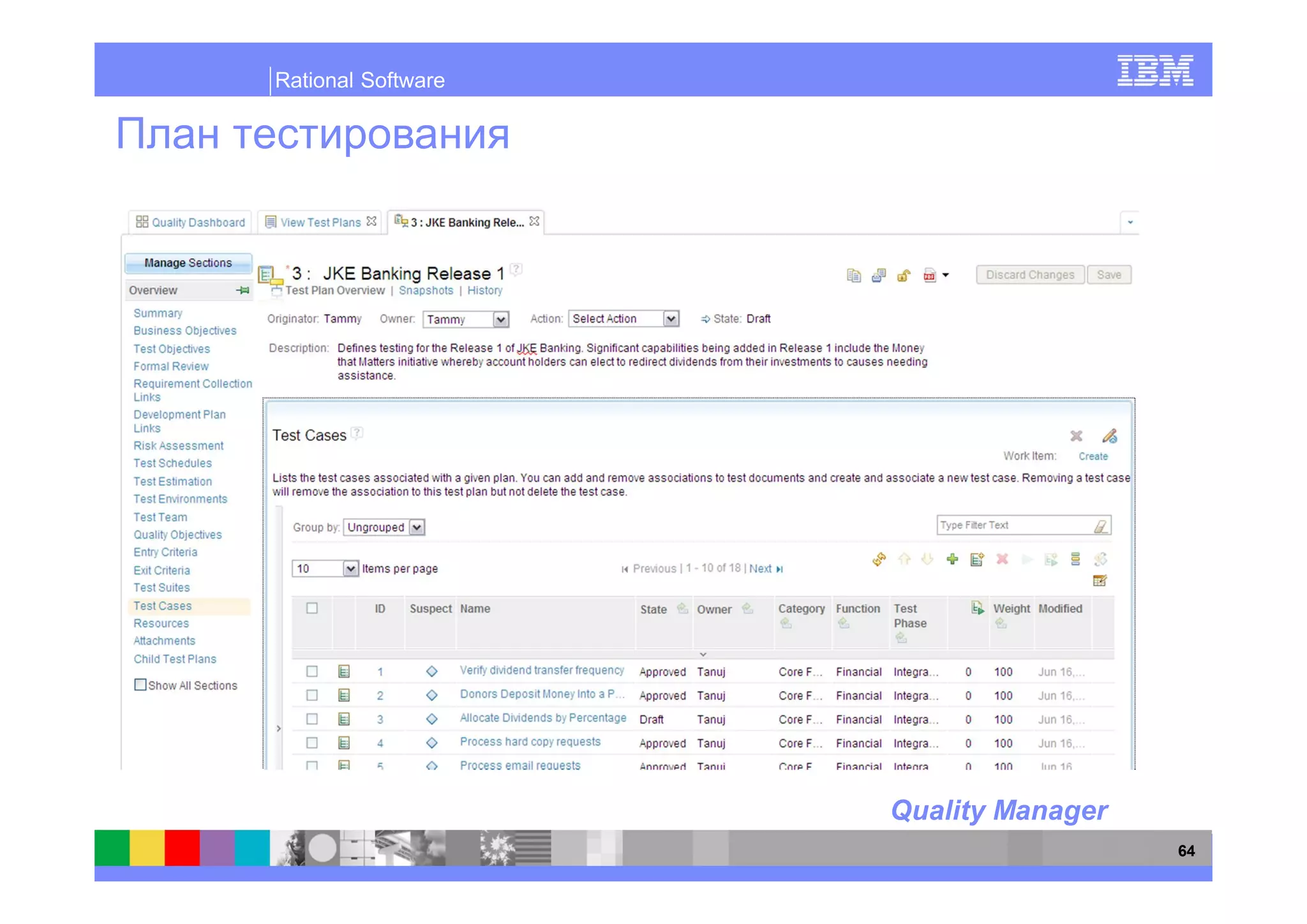Go to Next page of test cases
Image resolution: width=1307 pixels, height=924 pixels.
point(766,569)
